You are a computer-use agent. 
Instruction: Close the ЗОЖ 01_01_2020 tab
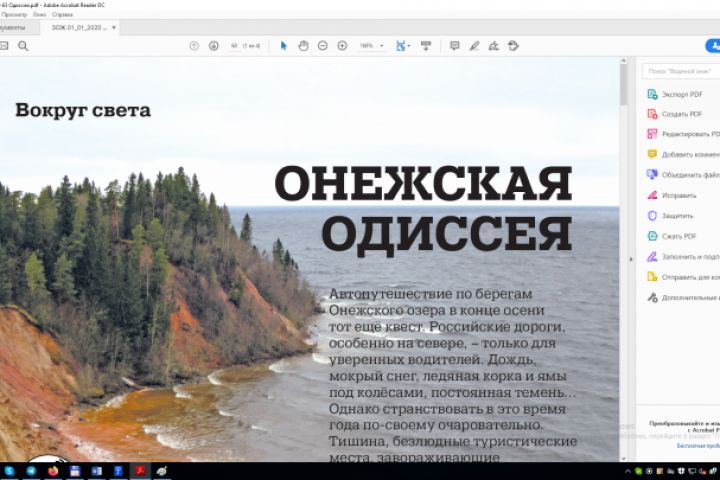point(114,28)
